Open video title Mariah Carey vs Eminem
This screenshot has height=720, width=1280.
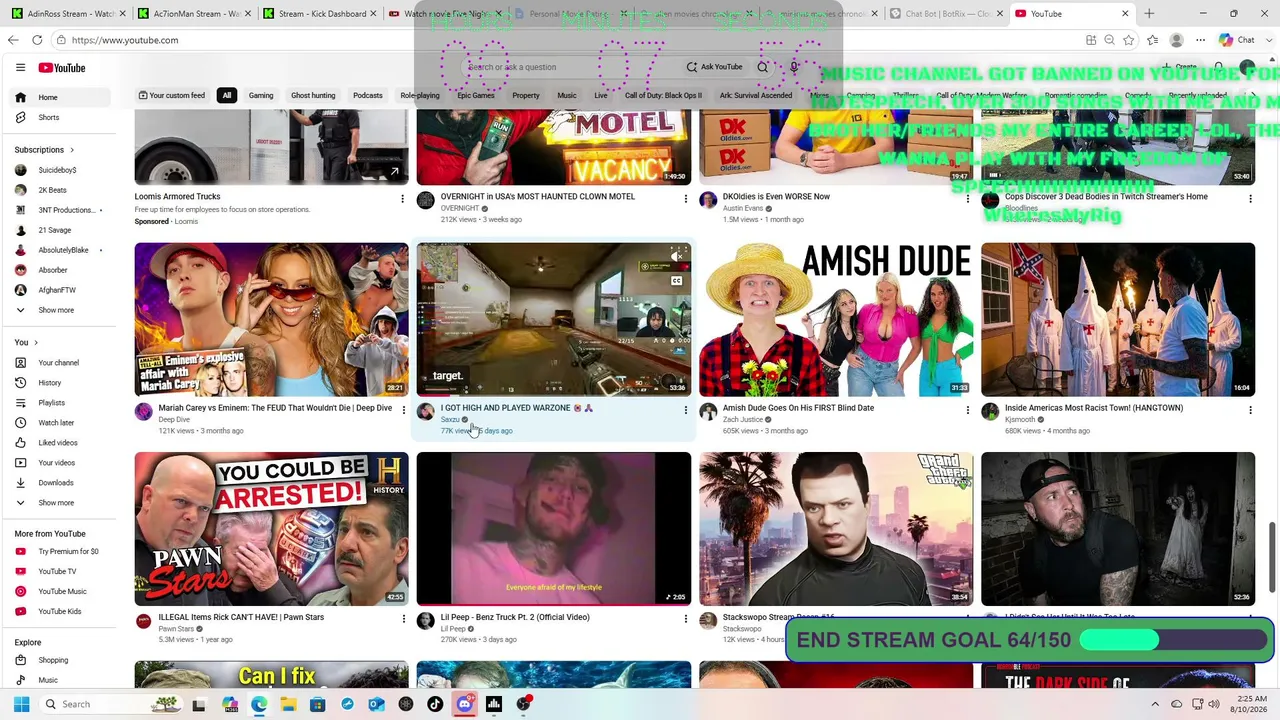tap(275, 408)
